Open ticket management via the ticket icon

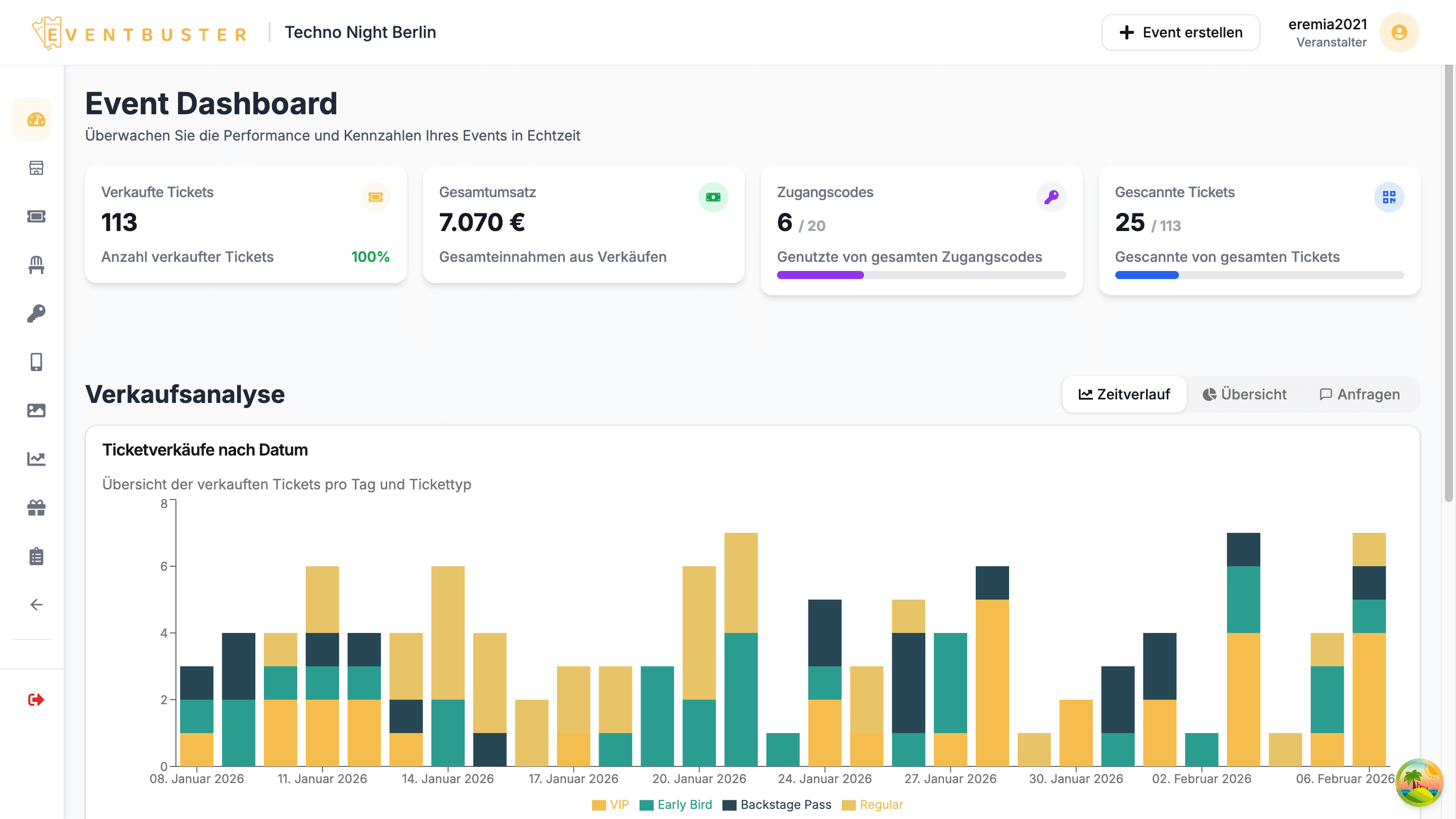tap(36, 216)
